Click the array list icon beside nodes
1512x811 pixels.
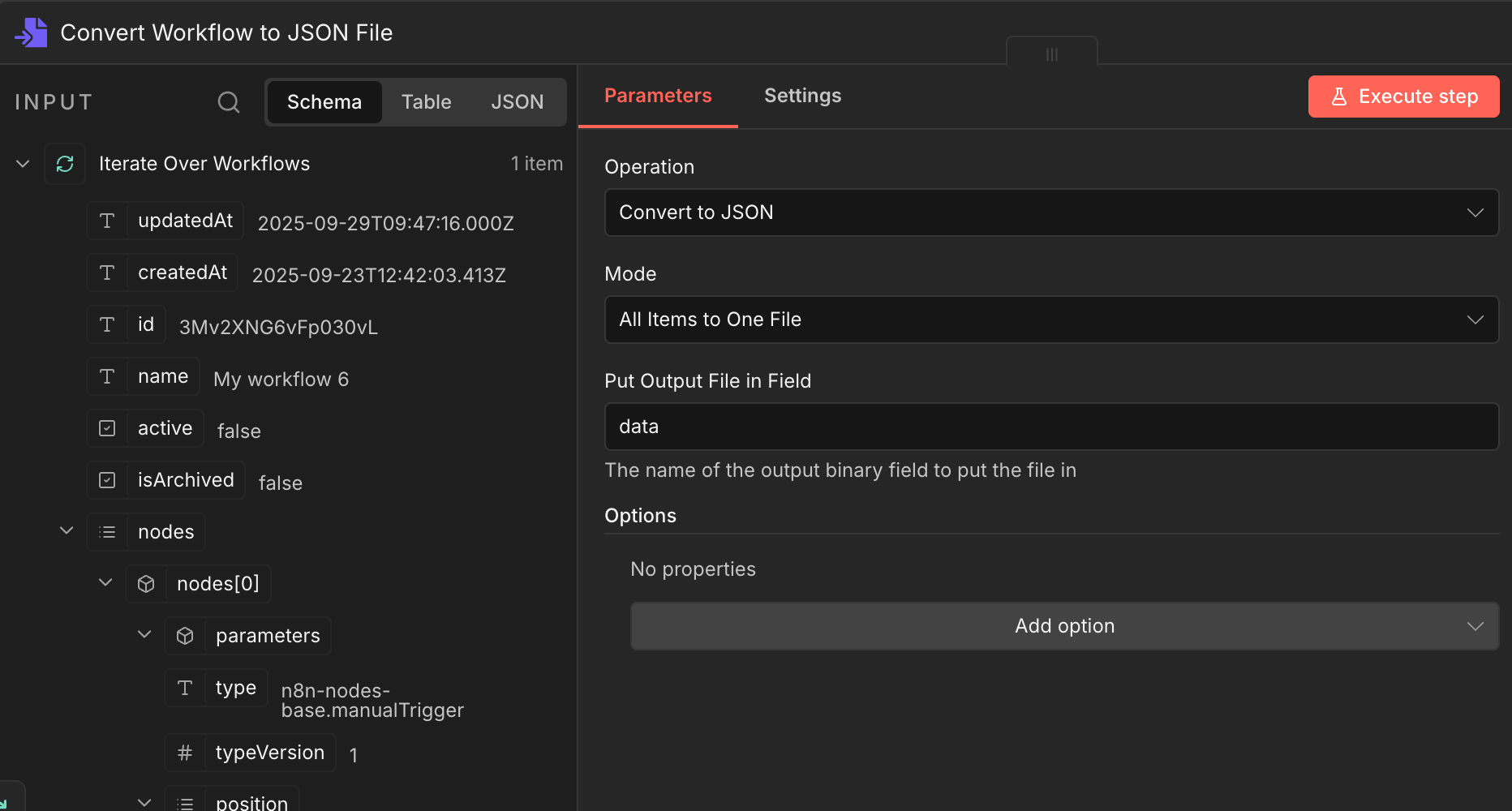(107, 532)
